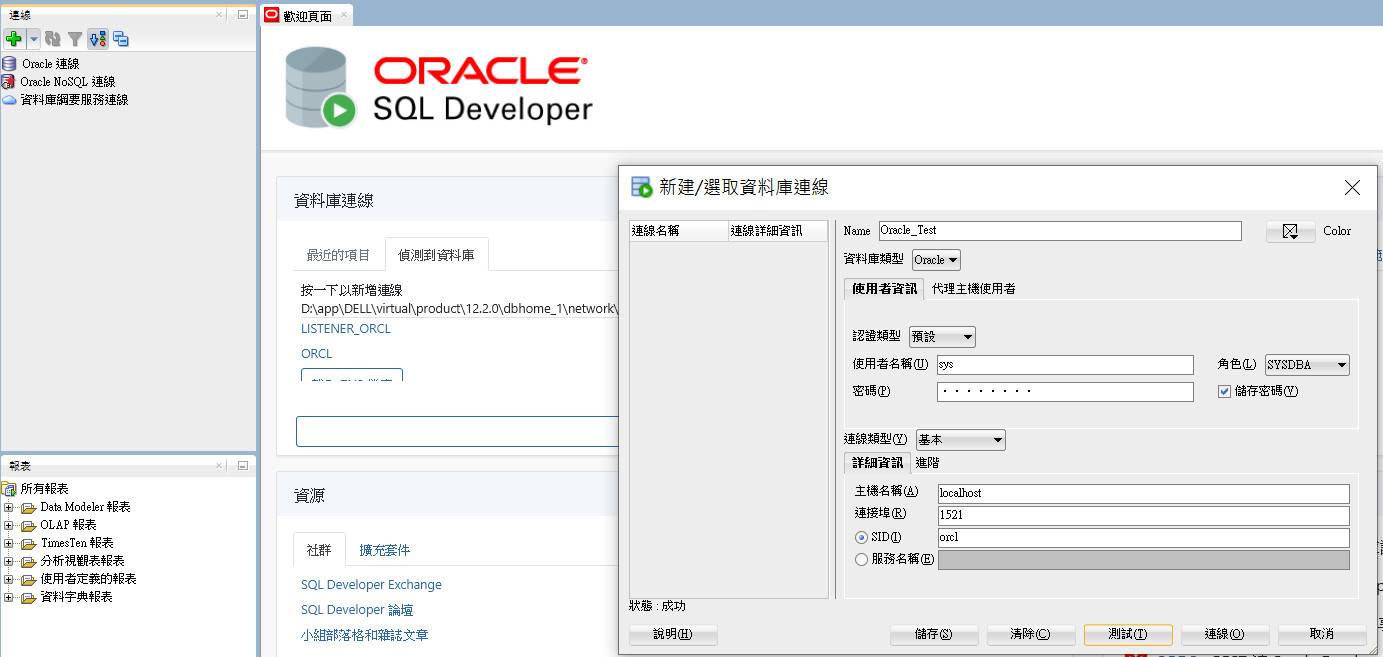Image resolution: width=1383 pixels, height=657 pixels.
Task: Toggle the sort-by-type arrow icon in connections toolbar
Action: 97,39
